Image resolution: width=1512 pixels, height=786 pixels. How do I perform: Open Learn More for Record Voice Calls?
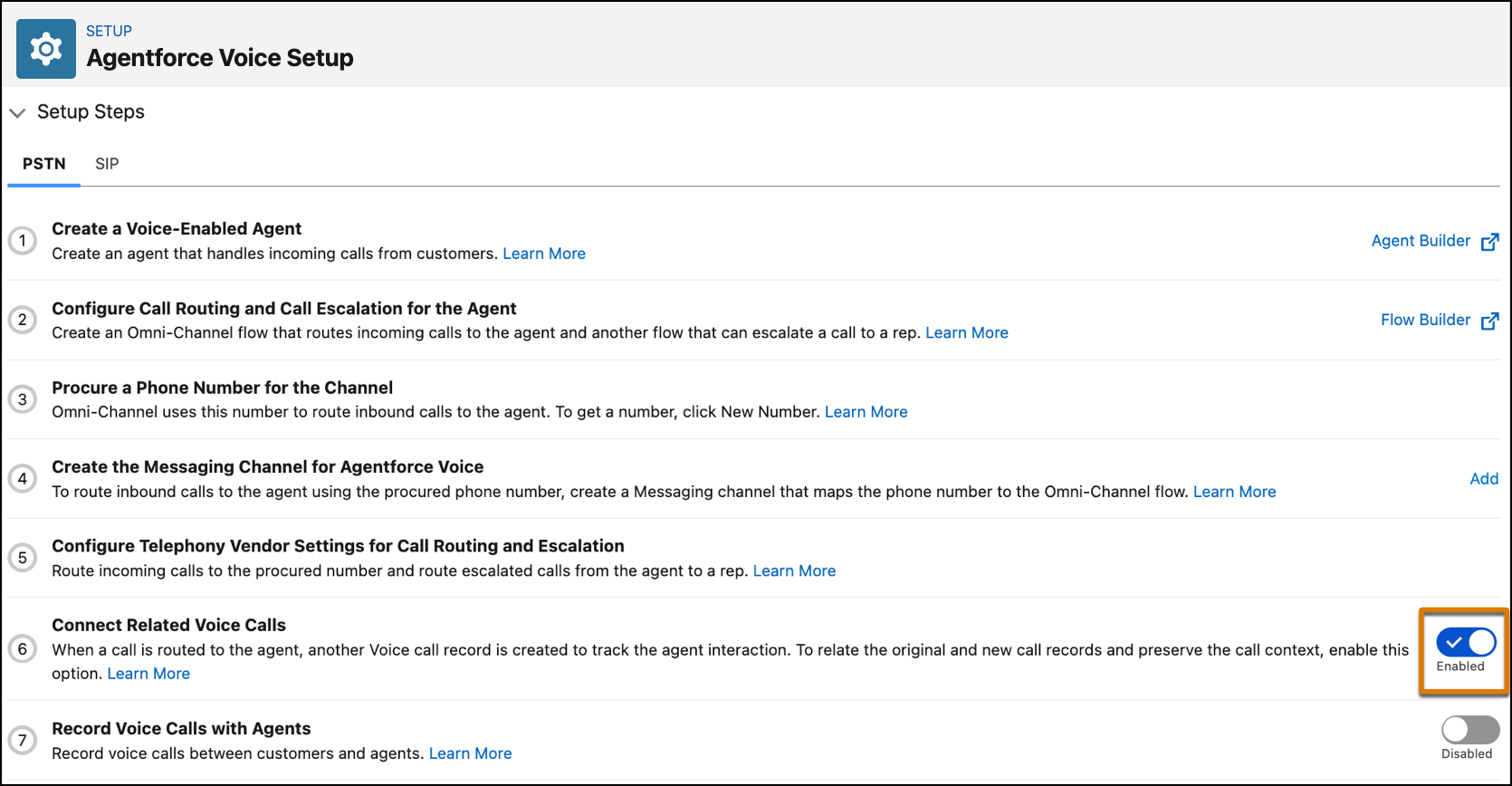(471, 753)
